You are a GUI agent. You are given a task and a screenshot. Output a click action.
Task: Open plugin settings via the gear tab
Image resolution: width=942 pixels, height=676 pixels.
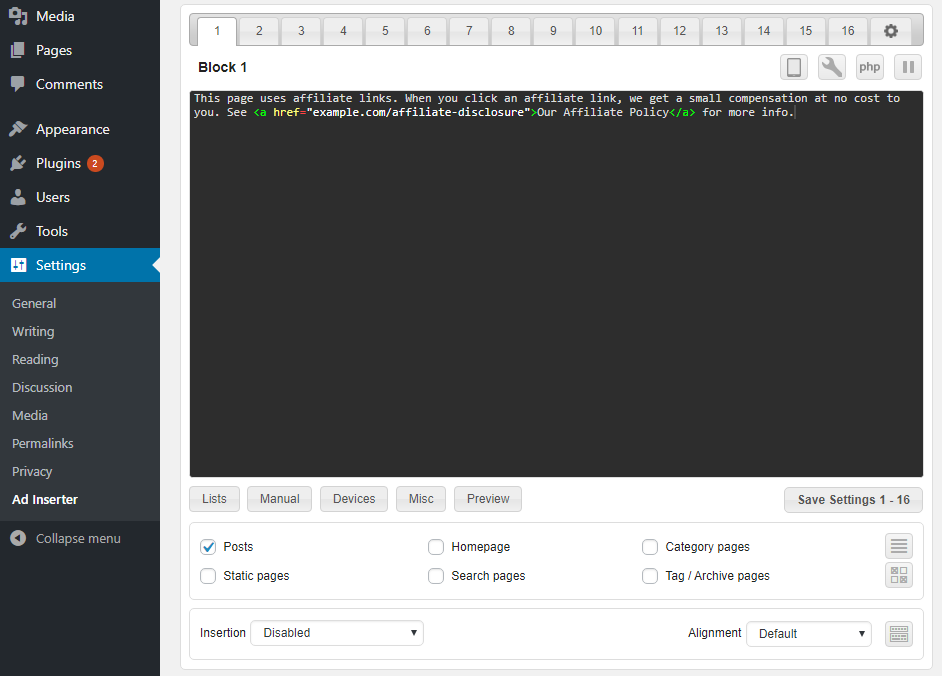[890, 30]
